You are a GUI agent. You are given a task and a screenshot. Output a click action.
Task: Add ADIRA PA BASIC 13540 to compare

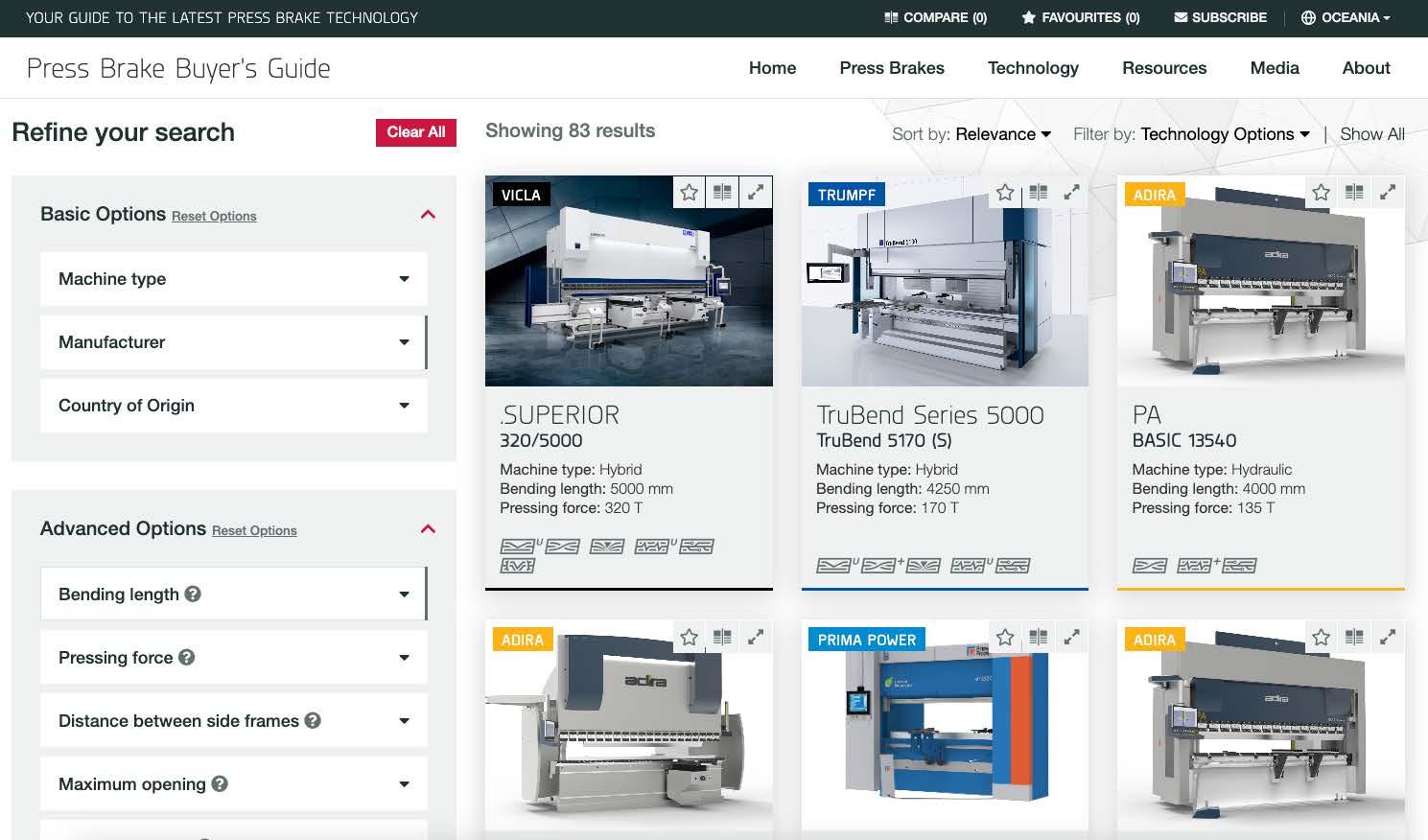click(1354, 193)
